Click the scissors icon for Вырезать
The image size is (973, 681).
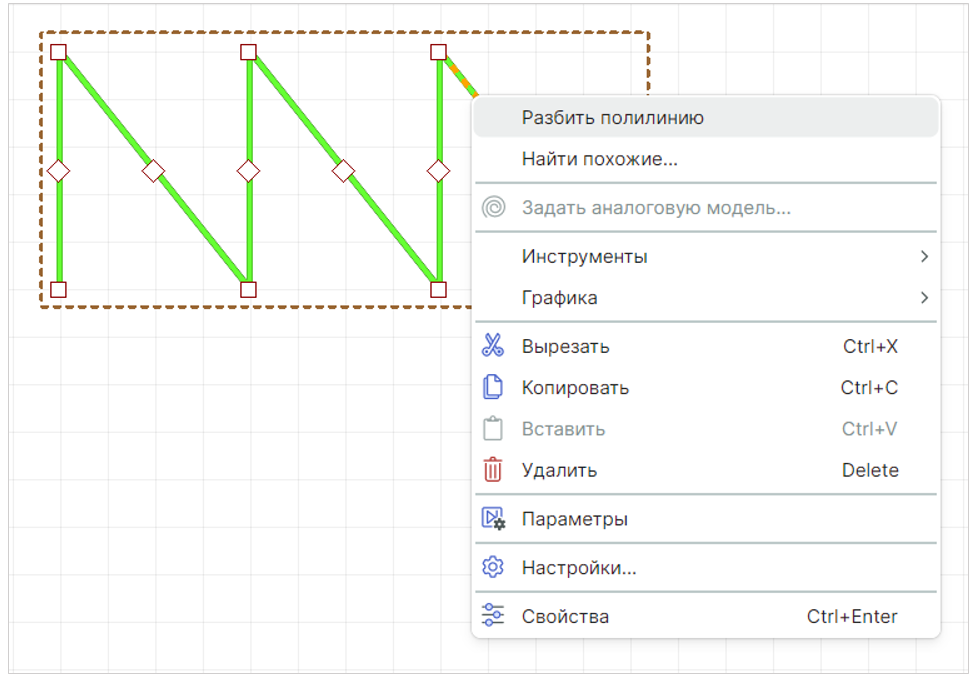point(492,347)
